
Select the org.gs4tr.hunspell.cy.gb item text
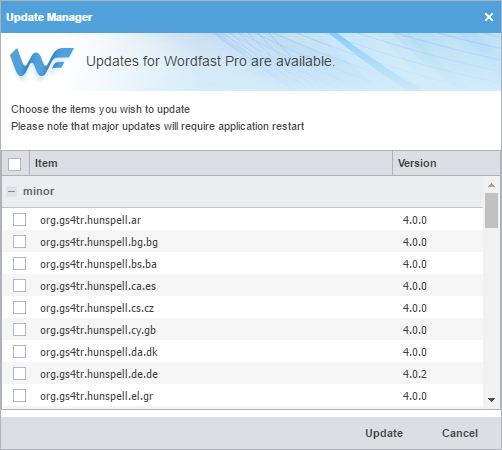98,330
